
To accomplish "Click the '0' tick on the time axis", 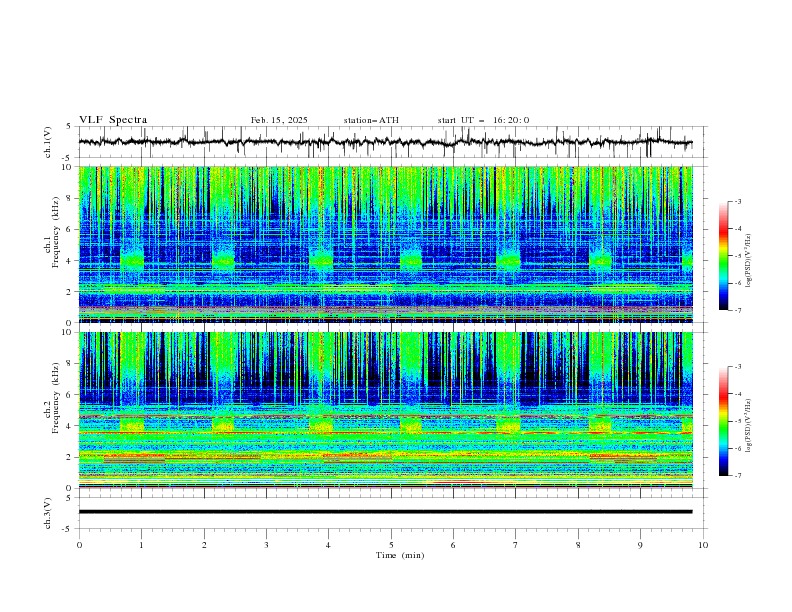I will pos(79,545).
